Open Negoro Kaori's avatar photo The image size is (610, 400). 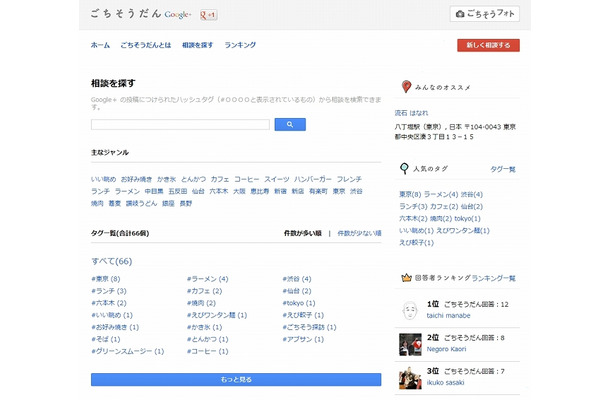click(410, 344)
